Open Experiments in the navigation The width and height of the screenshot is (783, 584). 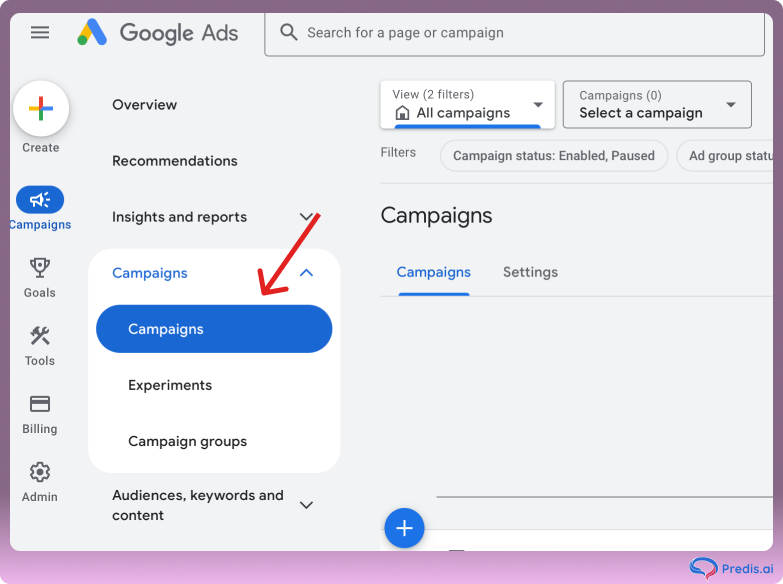[170, 385]
